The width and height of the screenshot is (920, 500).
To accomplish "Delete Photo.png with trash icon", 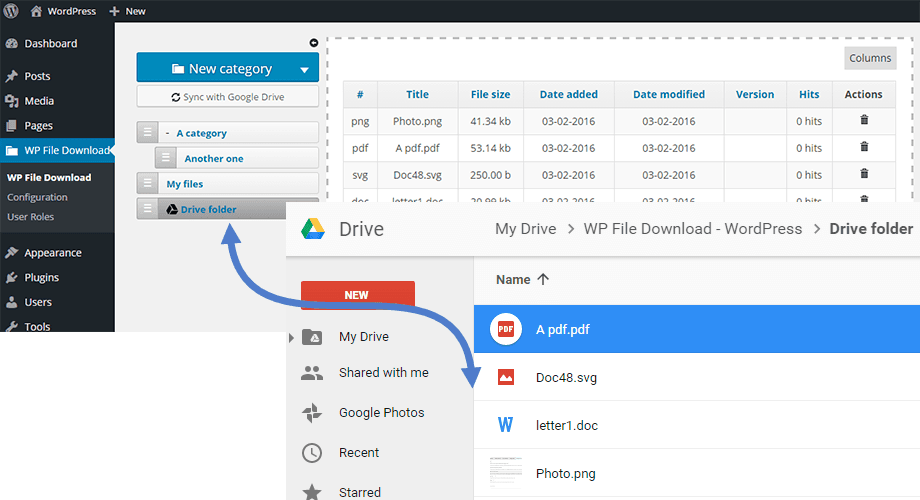I will click(x=864, y=120).
